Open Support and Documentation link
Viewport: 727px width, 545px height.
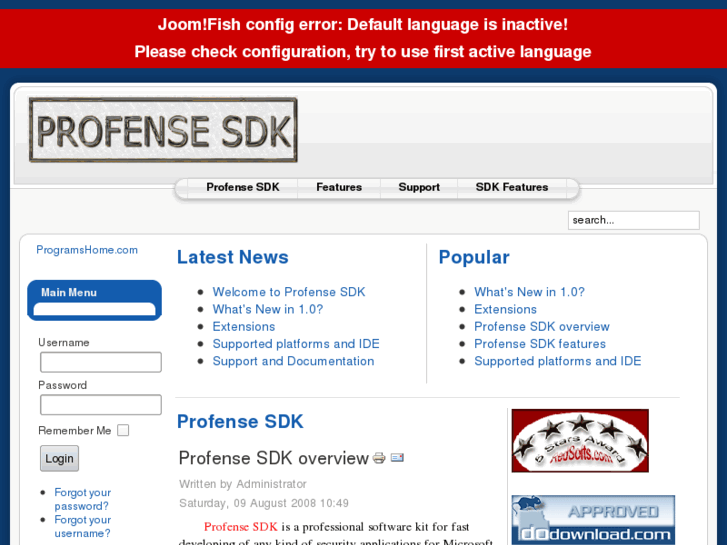293,361
